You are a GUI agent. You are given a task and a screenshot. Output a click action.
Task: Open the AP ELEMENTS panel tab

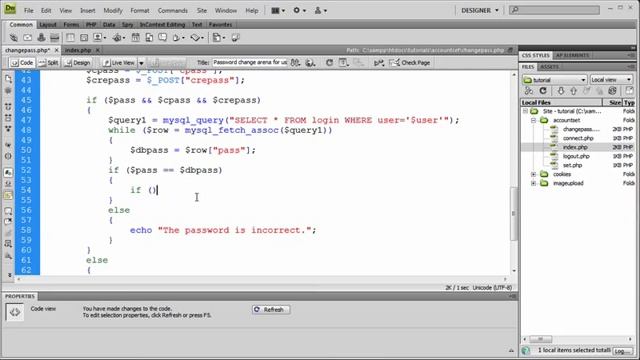(x=572, y=55)
